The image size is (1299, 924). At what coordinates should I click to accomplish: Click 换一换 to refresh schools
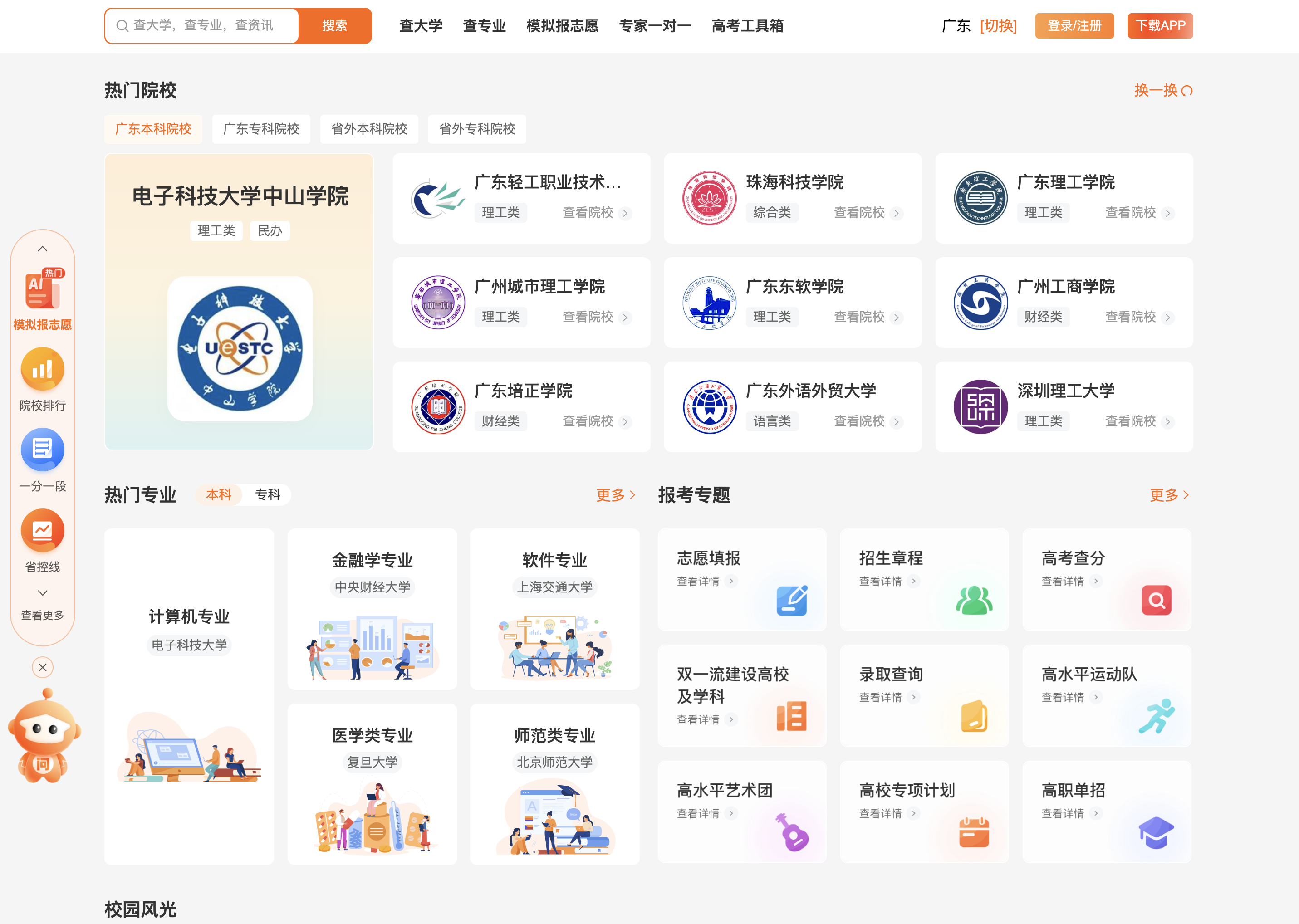tap(1163, 90)
